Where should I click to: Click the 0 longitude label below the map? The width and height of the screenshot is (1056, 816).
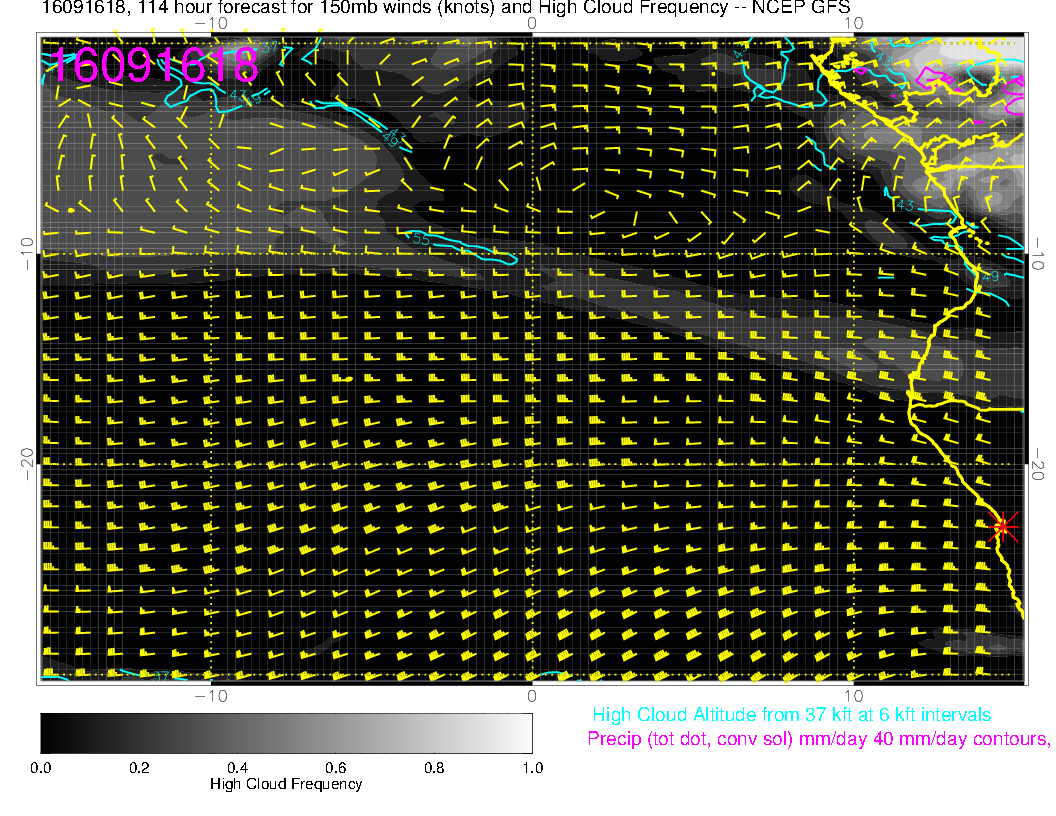coord(532,694)
